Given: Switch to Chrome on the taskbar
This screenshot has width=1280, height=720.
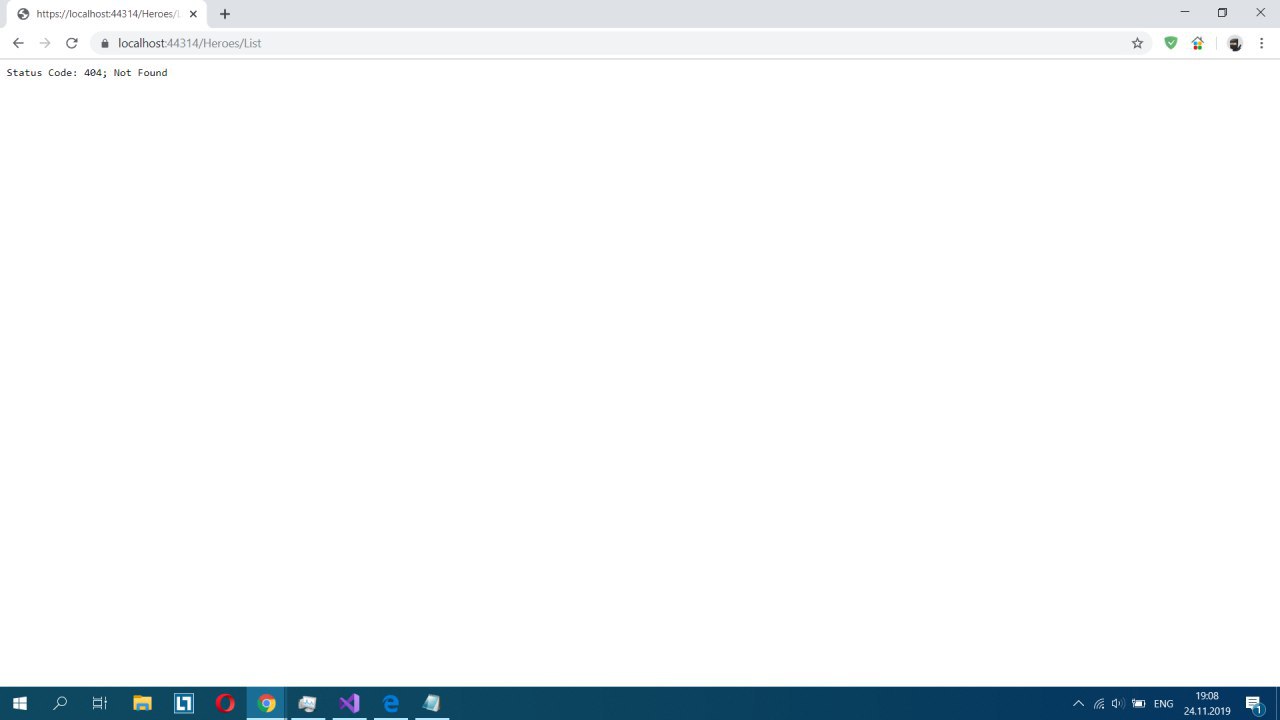Looking at the screenshot, I should (266, 703).
